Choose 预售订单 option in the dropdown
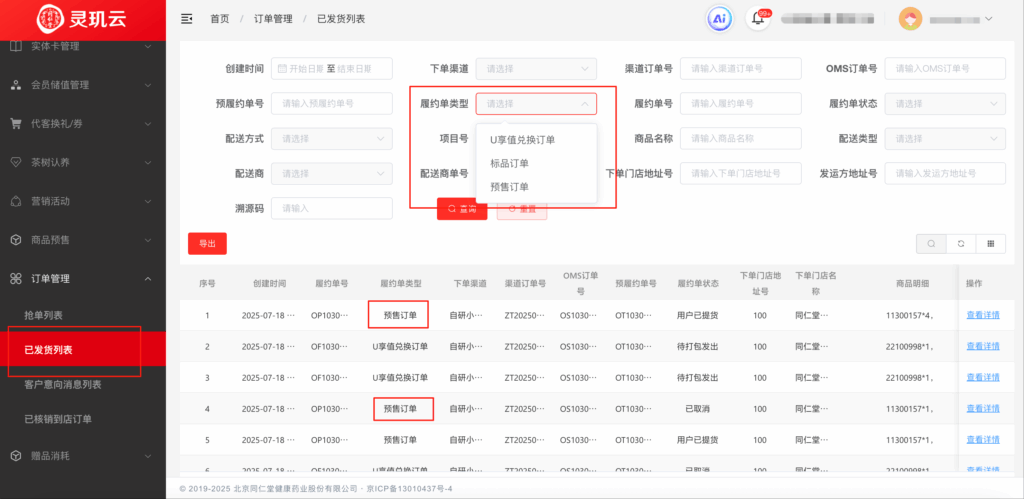1024x499 pixels. 509,187
